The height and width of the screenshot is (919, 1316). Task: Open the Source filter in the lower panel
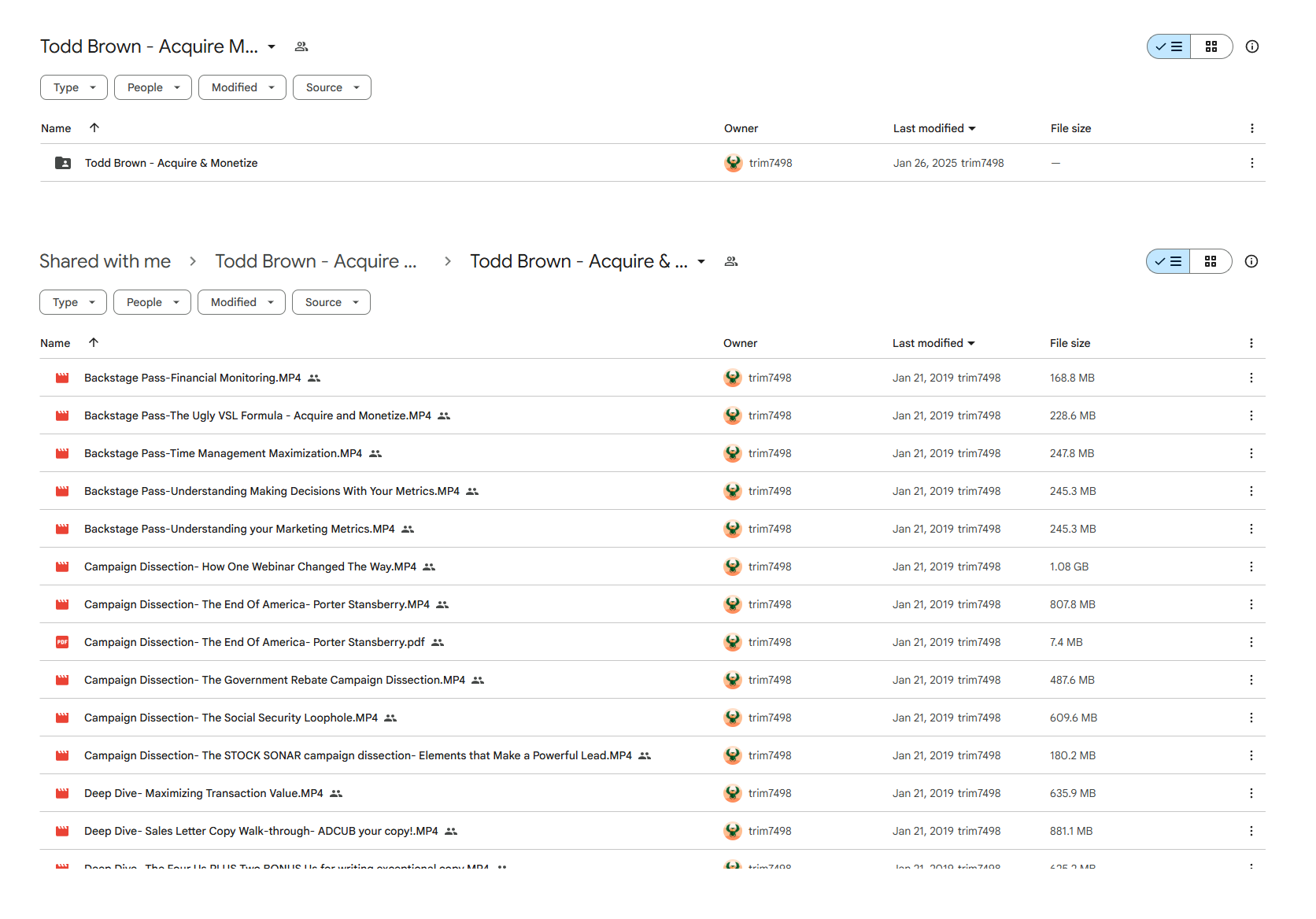pos(331,302)
